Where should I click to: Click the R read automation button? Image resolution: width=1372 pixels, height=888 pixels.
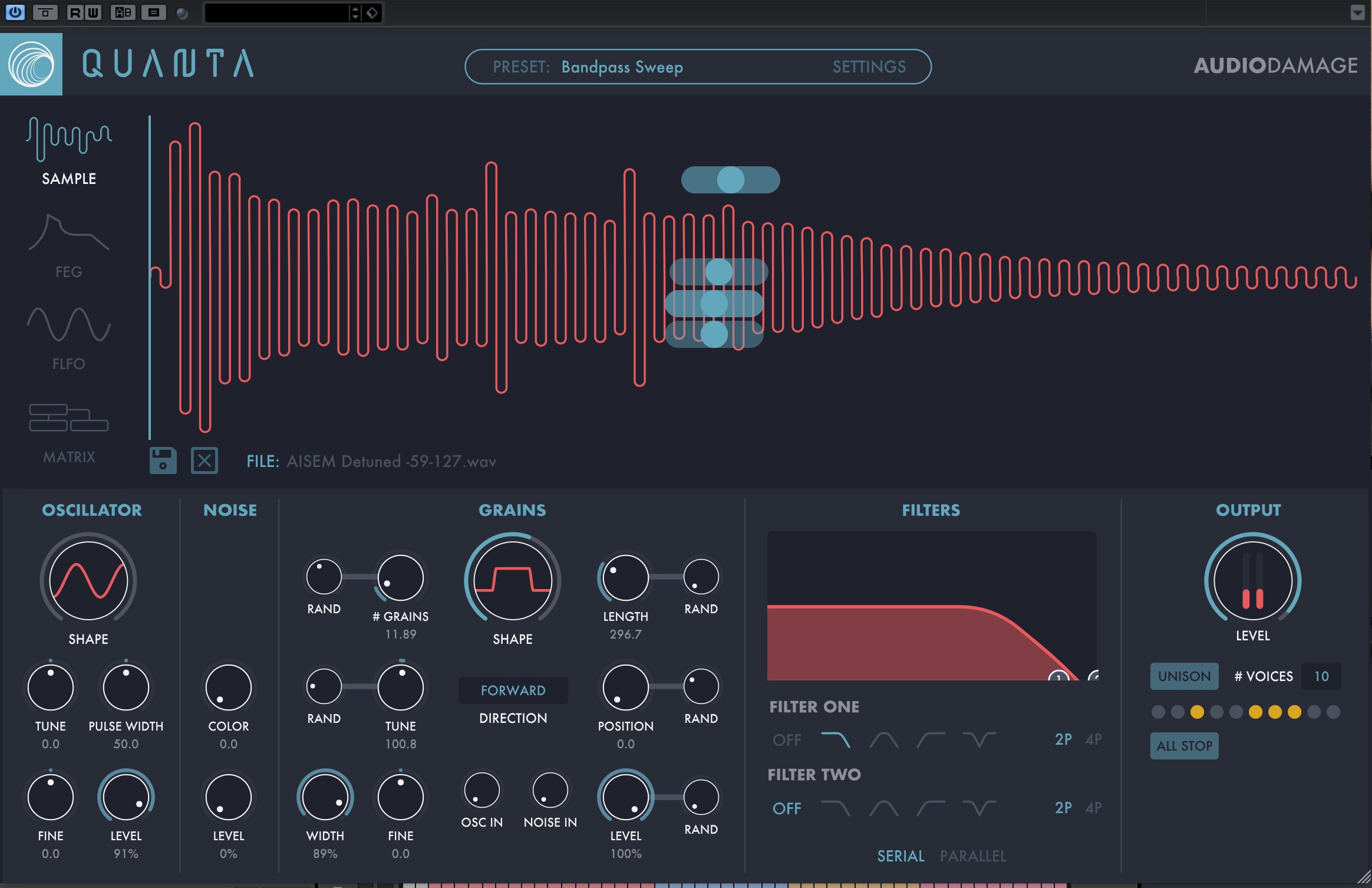(x=75, y=12)
